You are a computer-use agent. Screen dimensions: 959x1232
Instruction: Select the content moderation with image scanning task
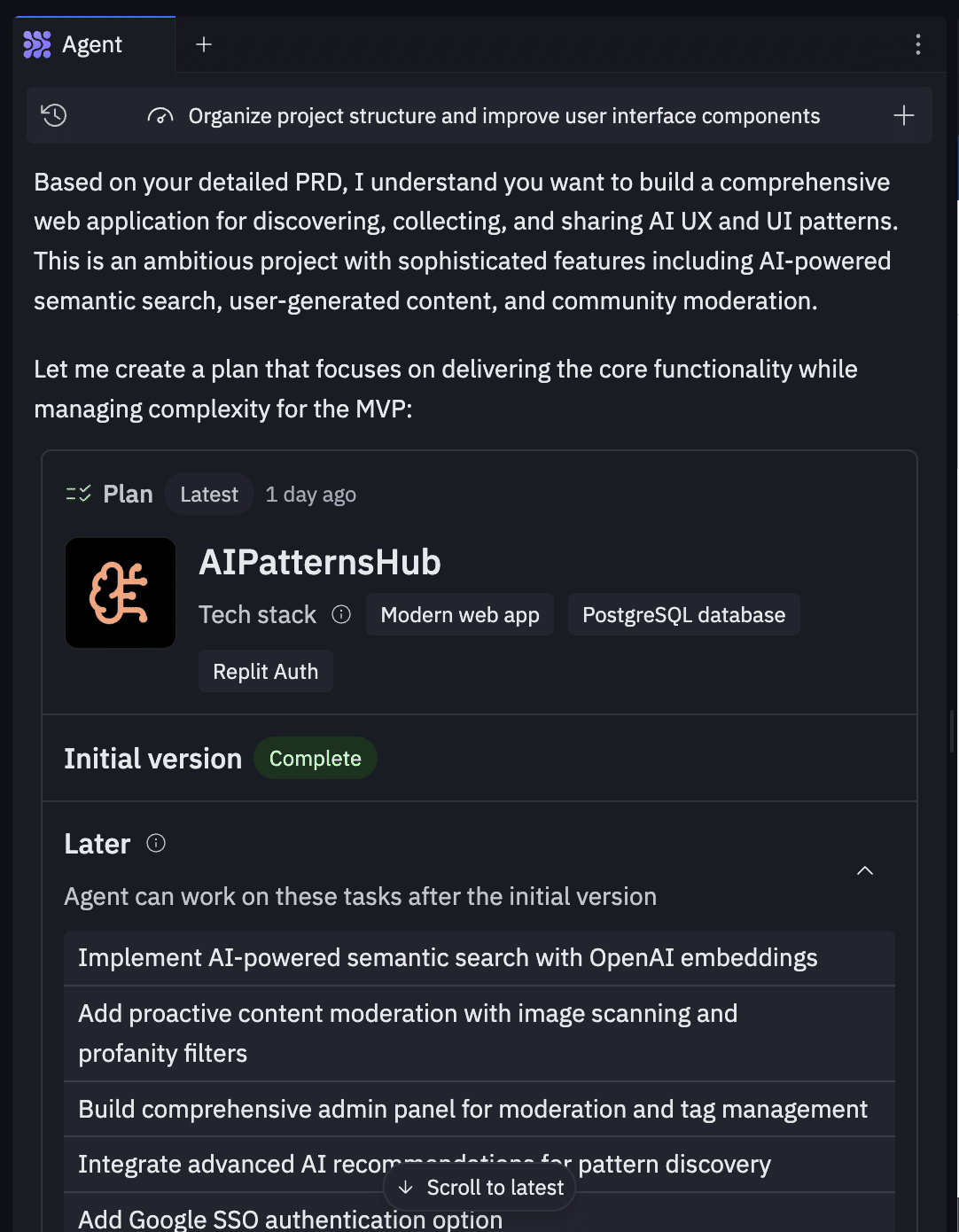pos(408,1033)
